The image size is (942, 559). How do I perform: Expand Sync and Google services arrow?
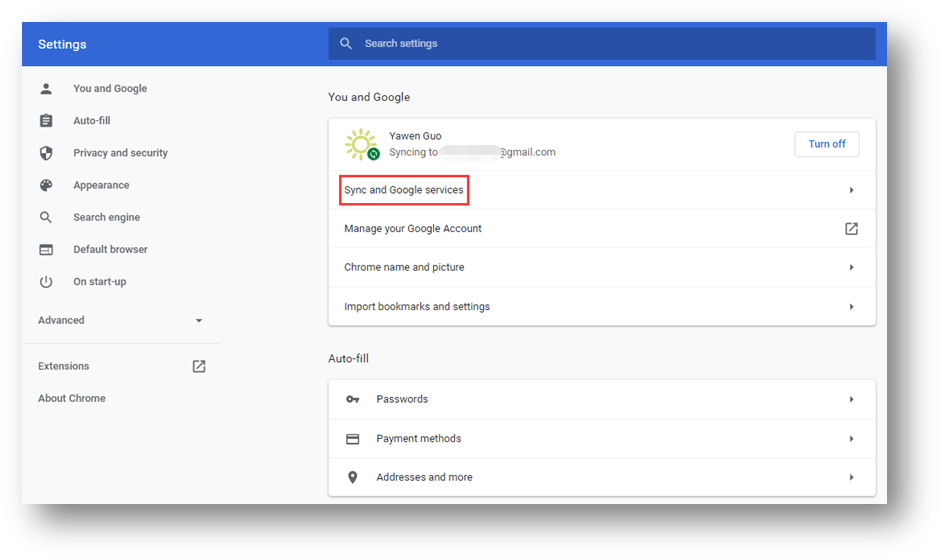851,190
